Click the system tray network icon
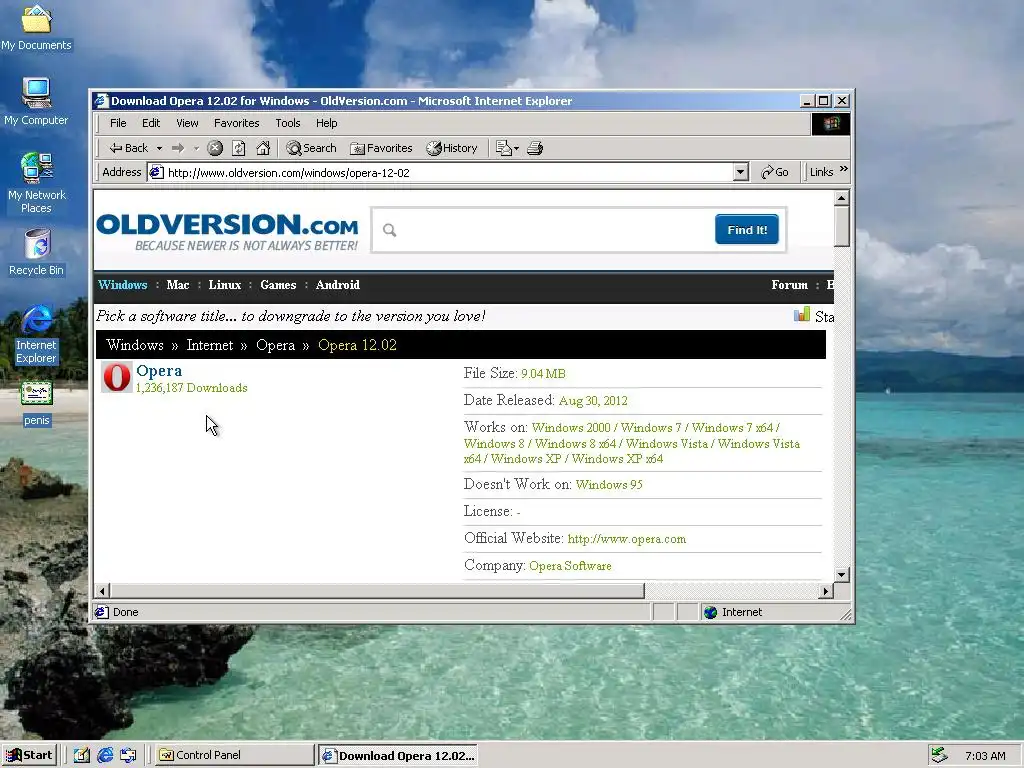This screenshot has width=1024, height=768. [939, 755]
